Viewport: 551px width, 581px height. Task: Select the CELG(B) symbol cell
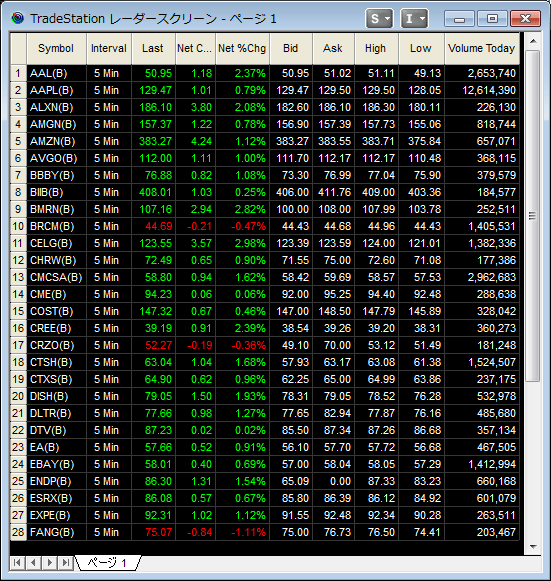point(56,243)
